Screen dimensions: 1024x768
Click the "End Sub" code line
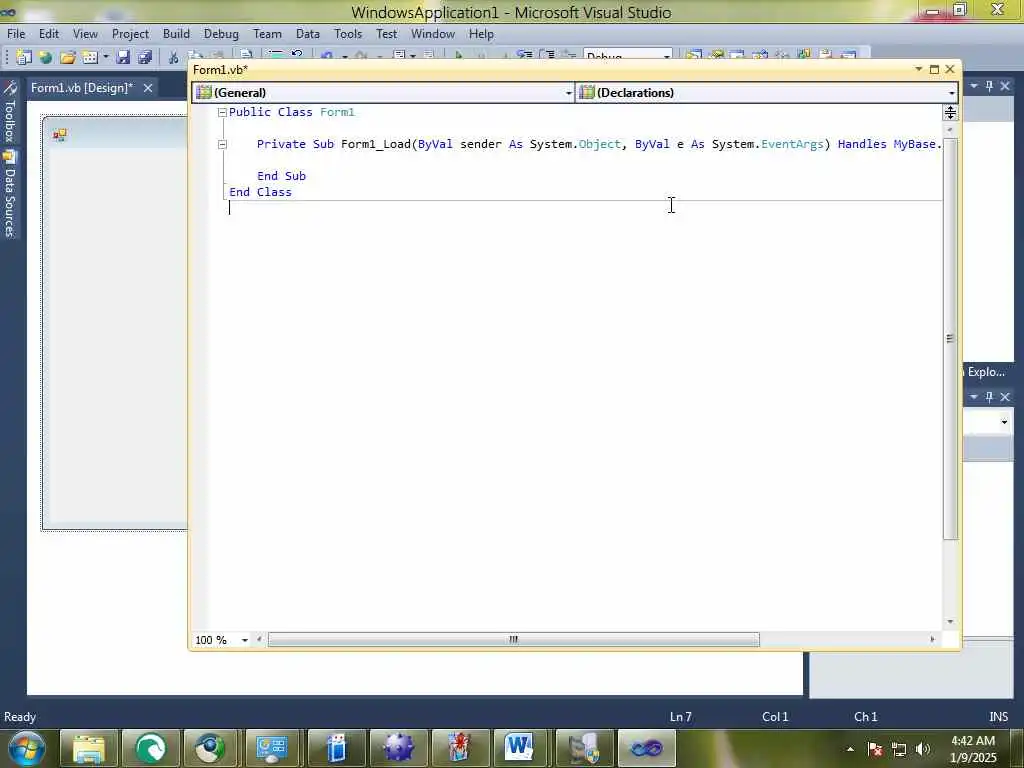click(281, 176)
